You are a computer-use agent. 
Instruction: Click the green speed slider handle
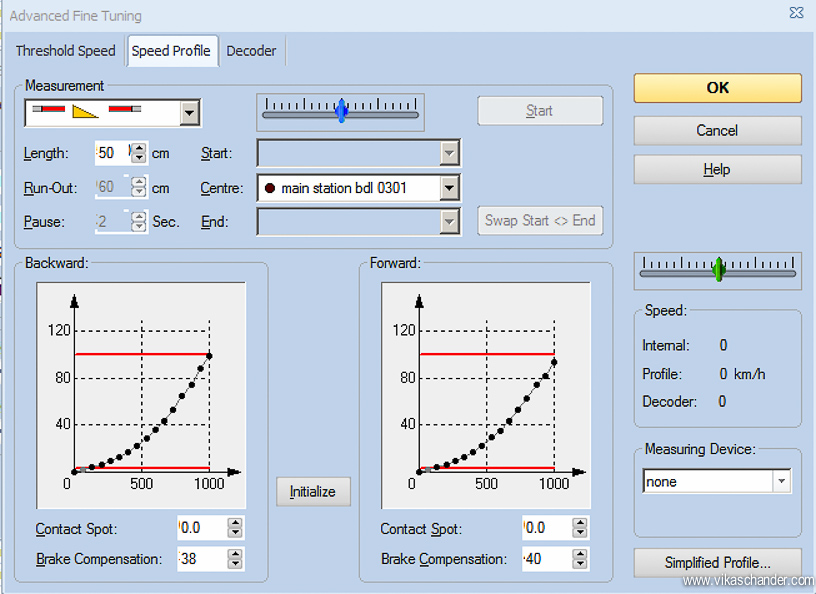click(x=718, y=268)
